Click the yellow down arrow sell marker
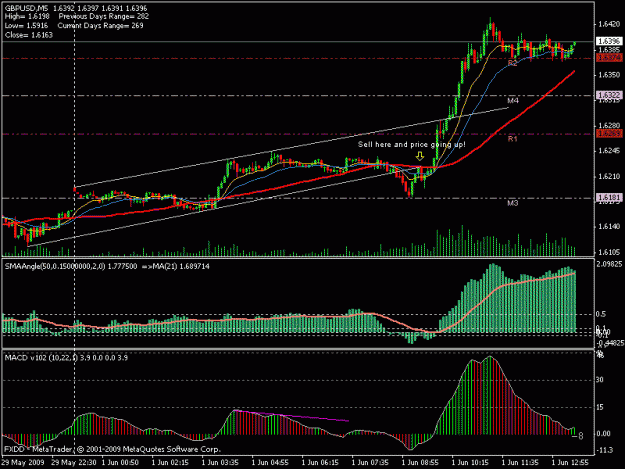 tap(420, 156)
